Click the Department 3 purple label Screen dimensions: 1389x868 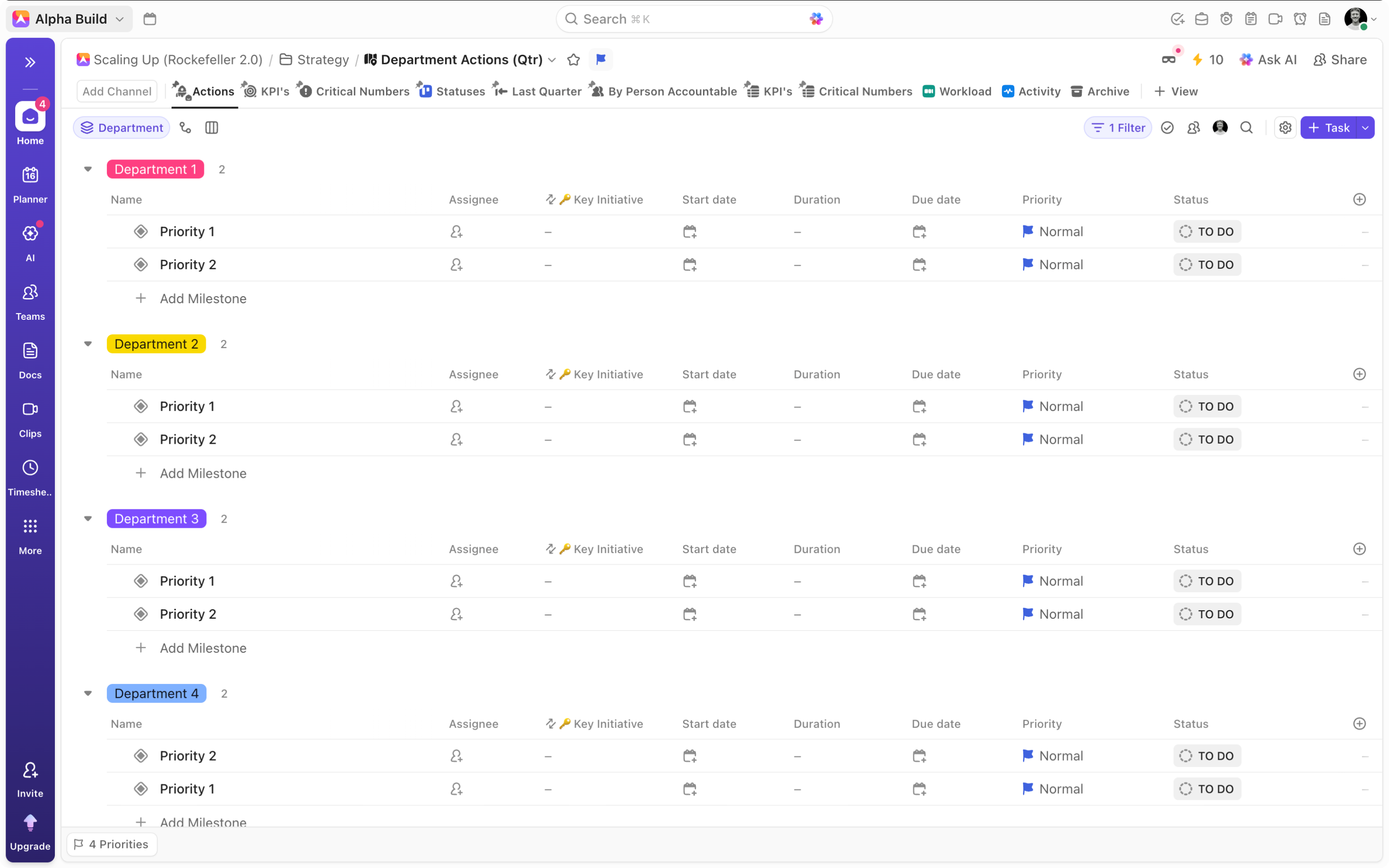click(156, 518)
